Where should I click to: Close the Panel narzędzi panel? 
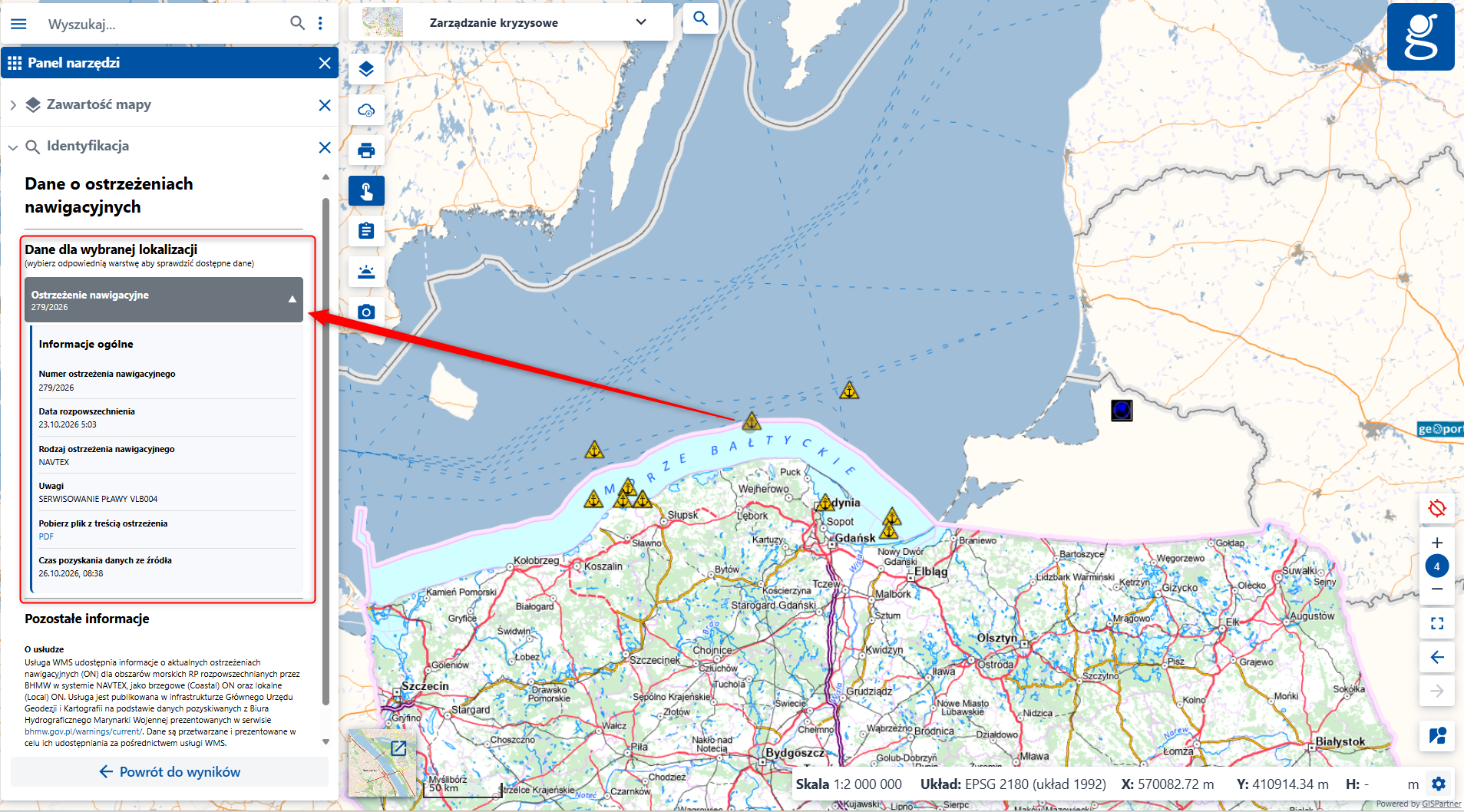(x=325, y=63)
